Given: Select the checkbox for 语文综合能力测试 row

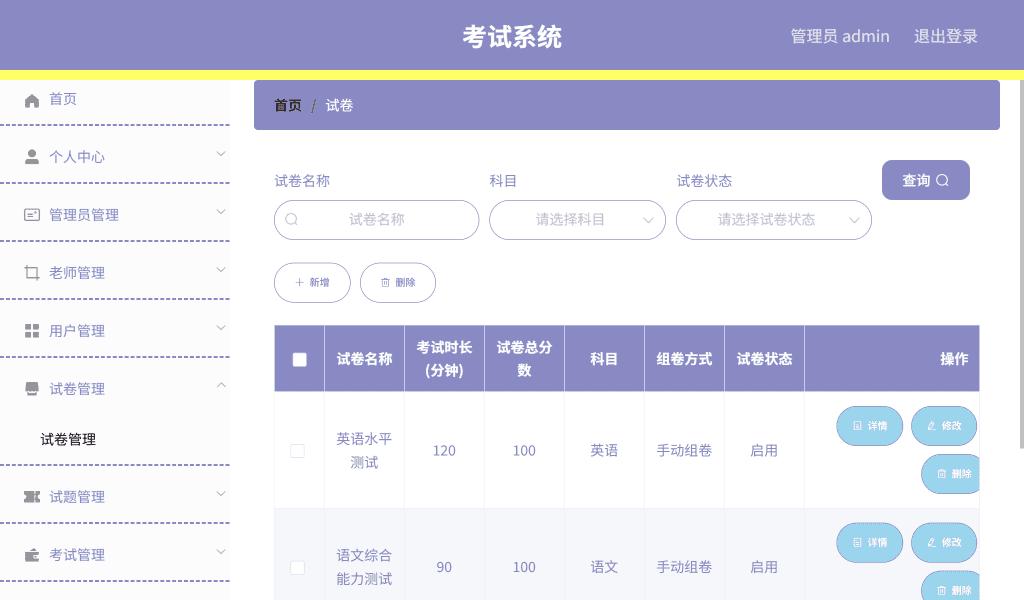Looking at the screenshot, I should pos(297,566).
